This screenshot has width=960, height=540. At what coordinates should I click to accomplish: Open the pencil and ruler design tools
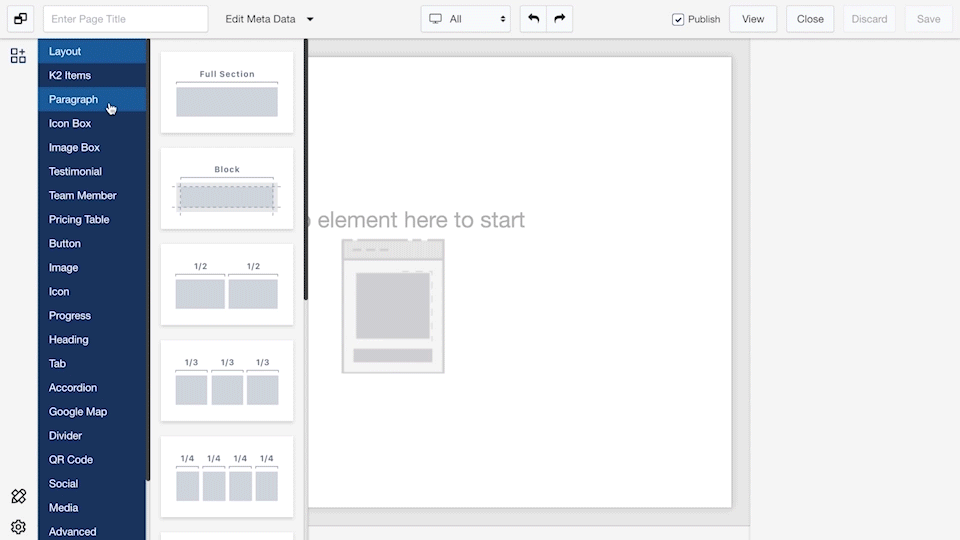[18, 497]
